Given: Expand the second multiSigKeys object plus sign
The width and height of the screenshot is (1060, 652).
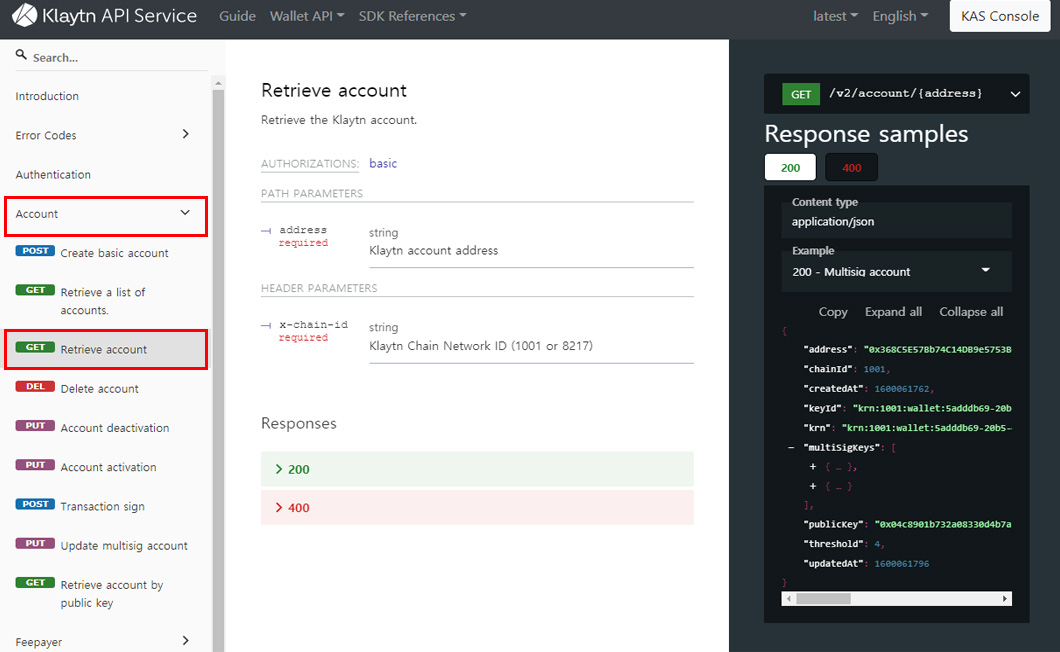Looking at the screenshot, I should coord(813,486).
